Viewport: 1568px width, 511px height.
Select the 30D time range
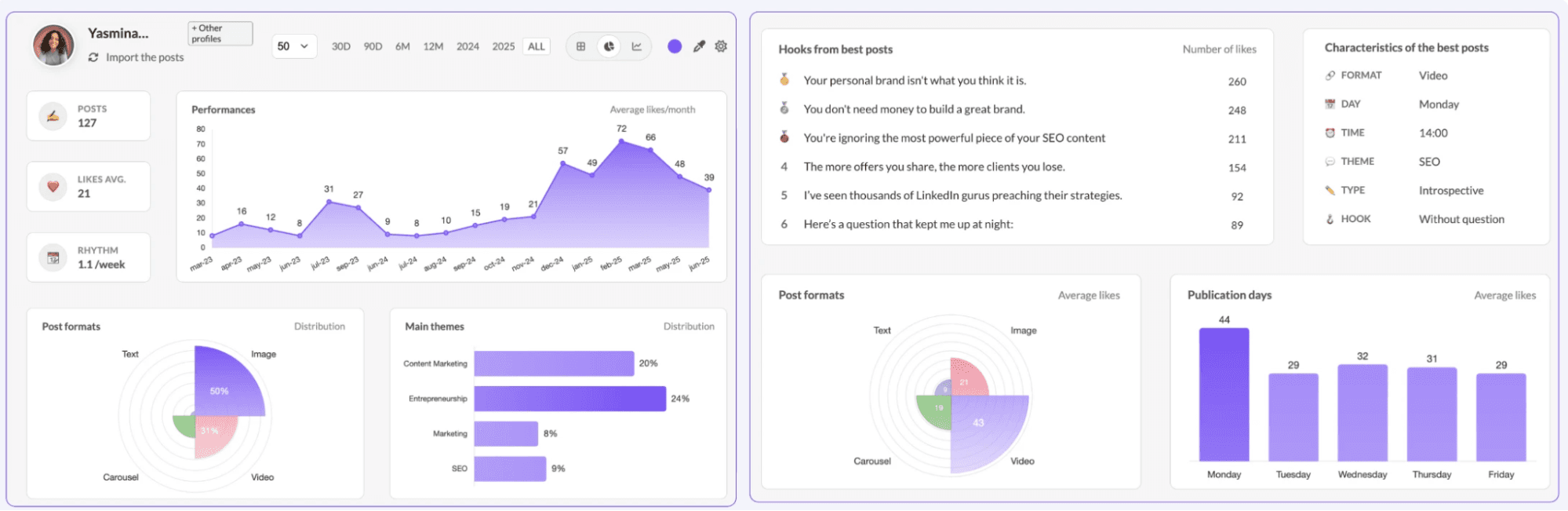341,46
